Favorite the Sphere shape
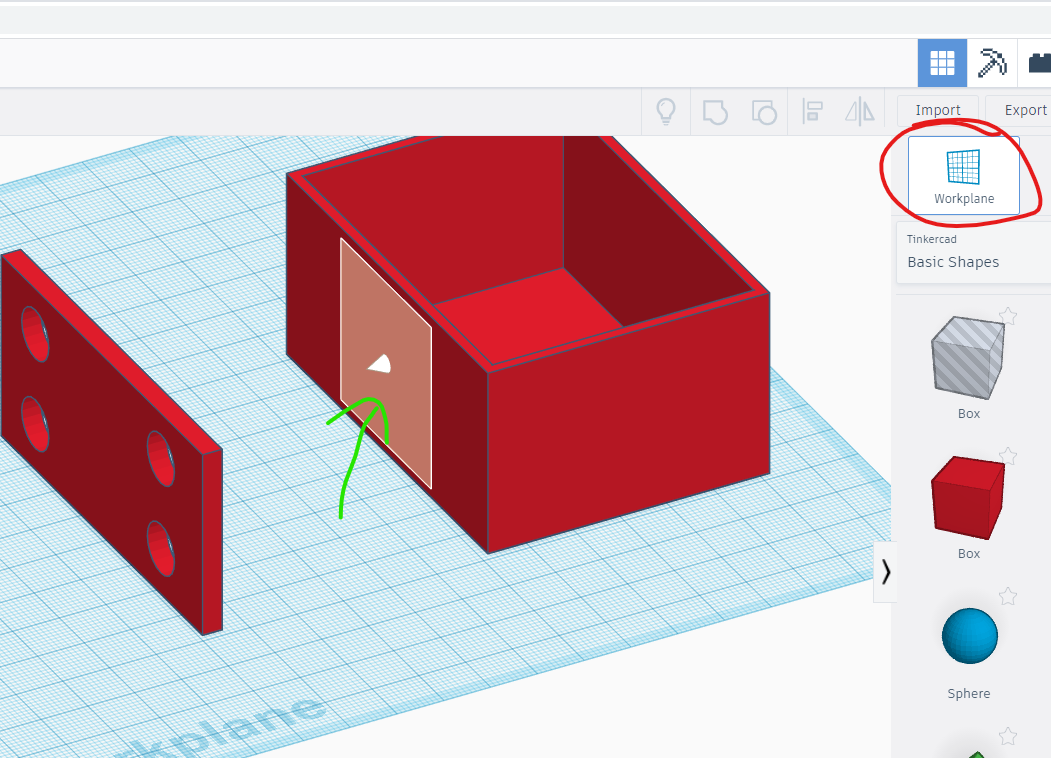The height and width of the screenshot is (758, 1051). [x=1008, y=595]
